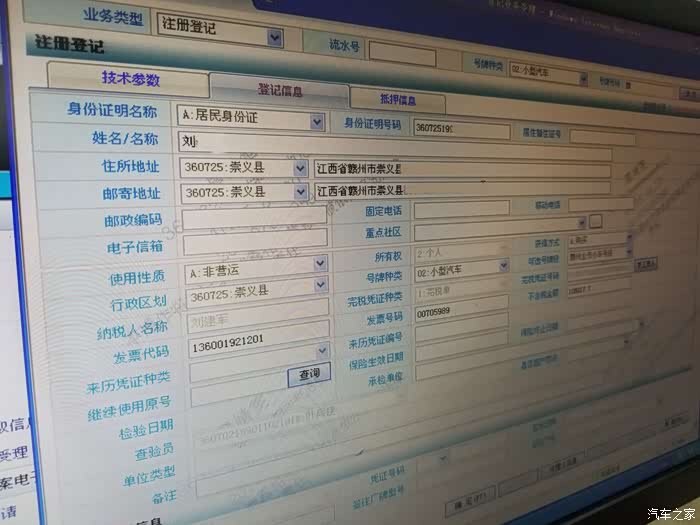Click the 检验日期 label

(146, 429)
